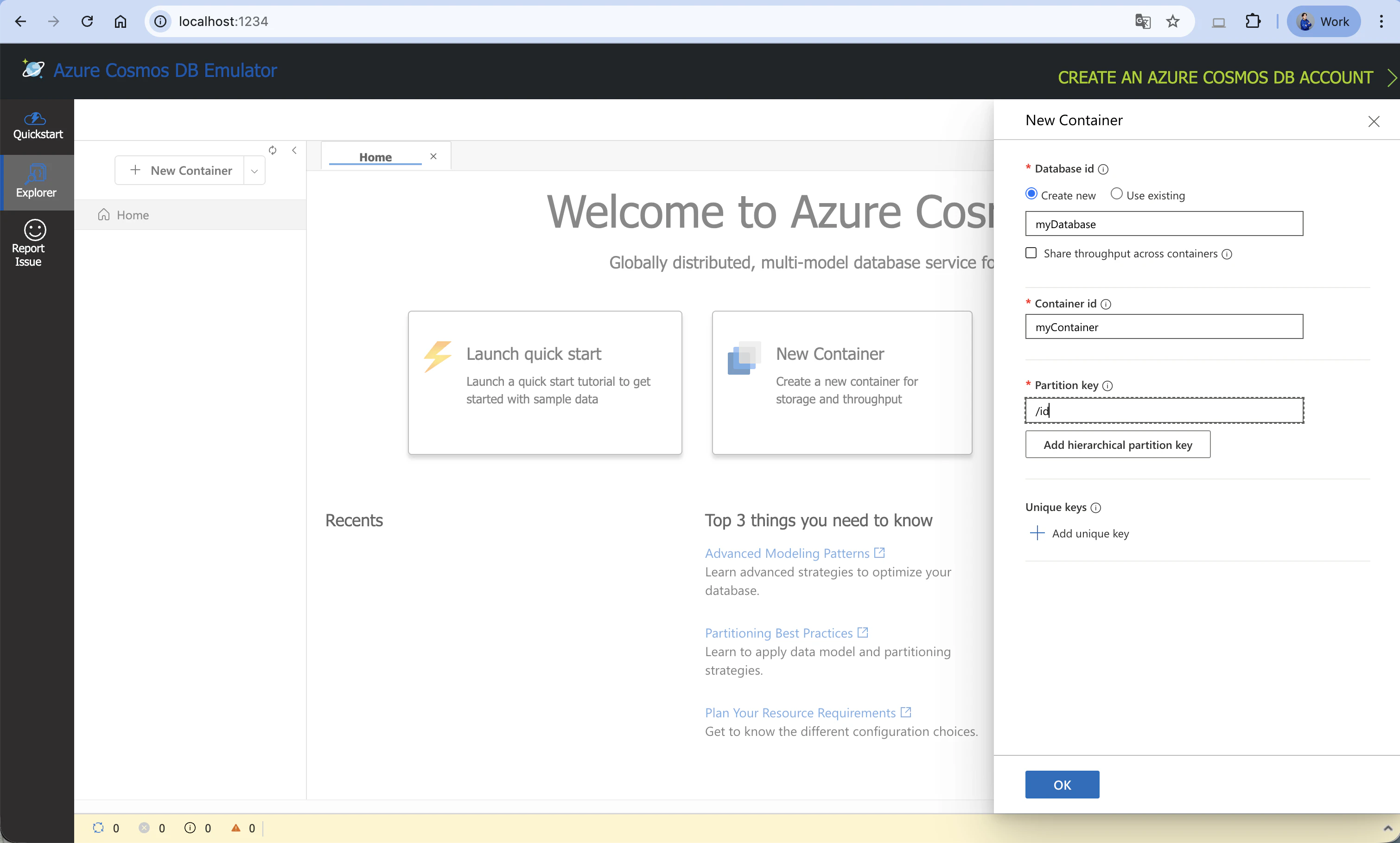Image resolution: width=1400 pixels, height=843 pixels.
Task: View site information icon in address bar
Action: pos(161,22)
